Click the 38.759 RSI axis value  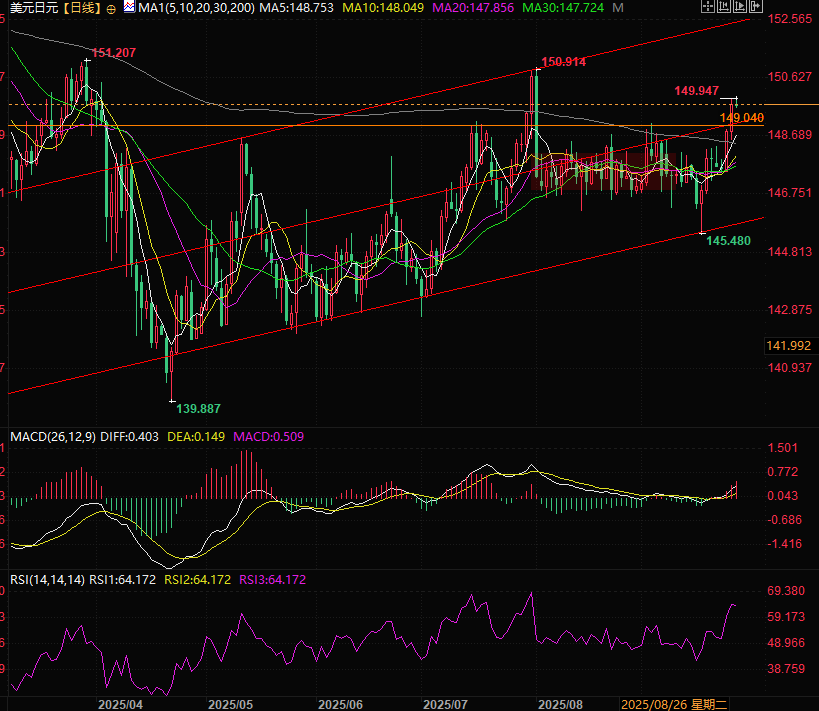pos(786,669)
